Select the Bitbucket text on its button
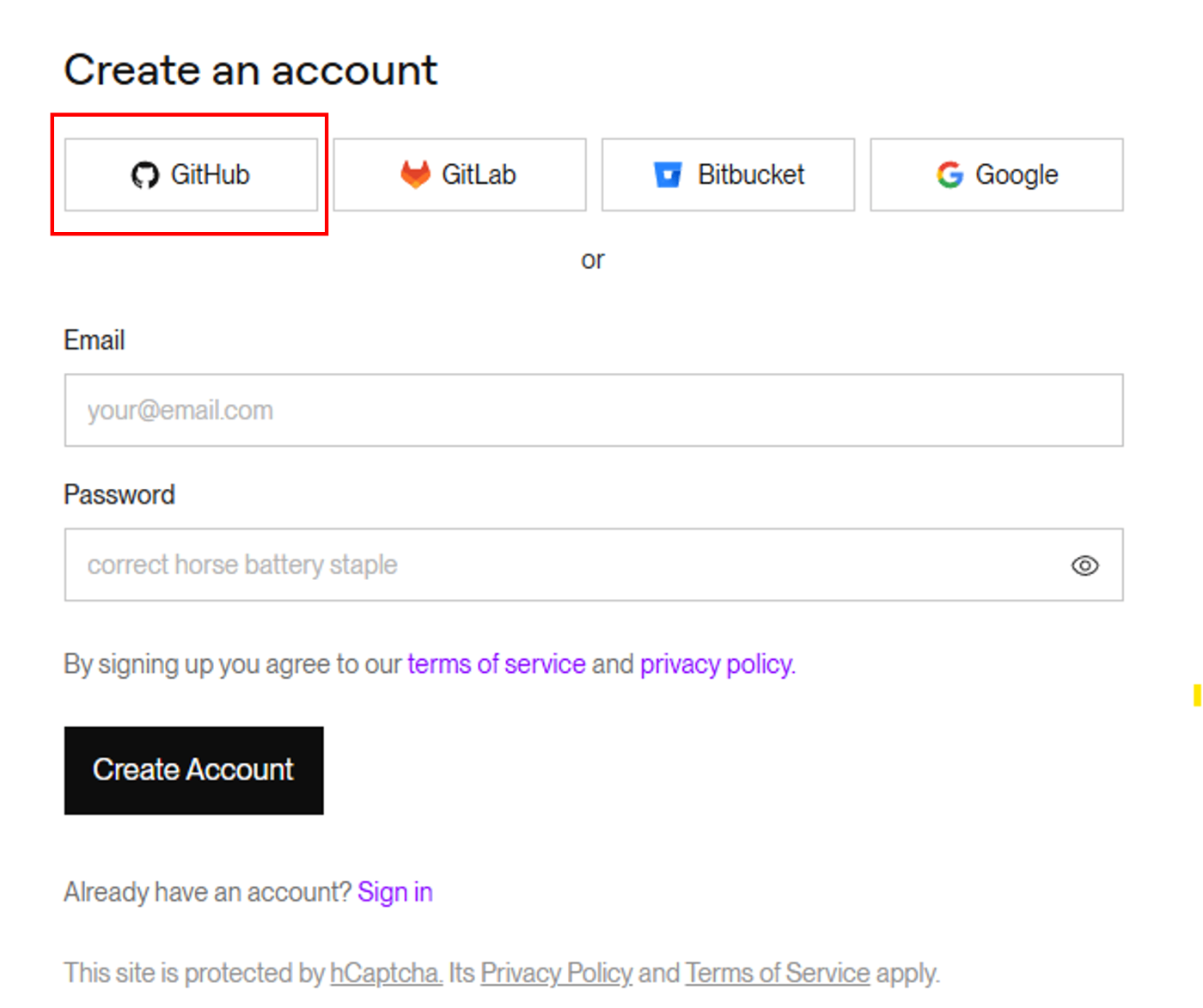1203x1008 pixels. 751,174
